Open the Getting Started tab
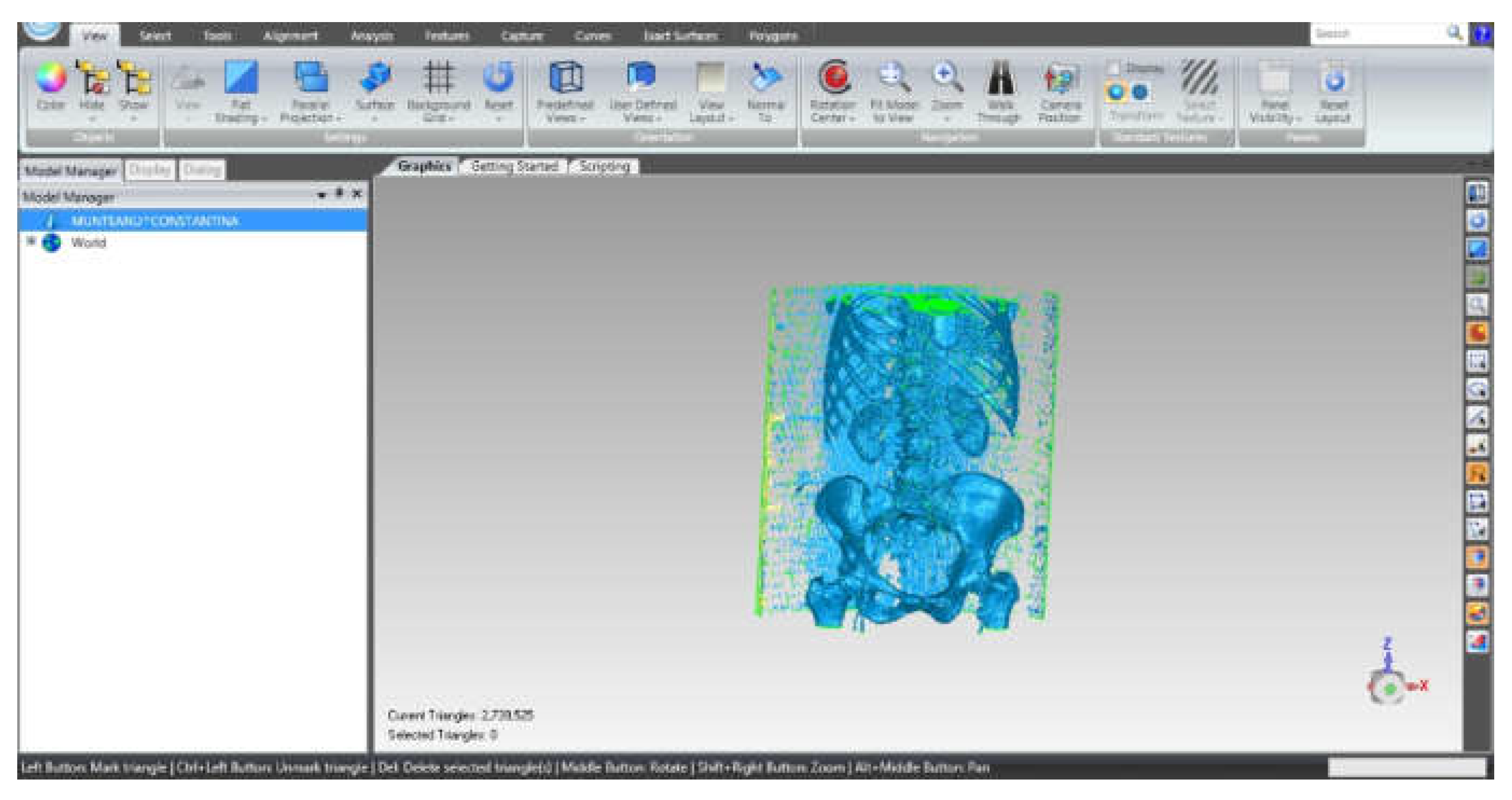This screenshot has height=800, width=1512. tap(514, 166)
